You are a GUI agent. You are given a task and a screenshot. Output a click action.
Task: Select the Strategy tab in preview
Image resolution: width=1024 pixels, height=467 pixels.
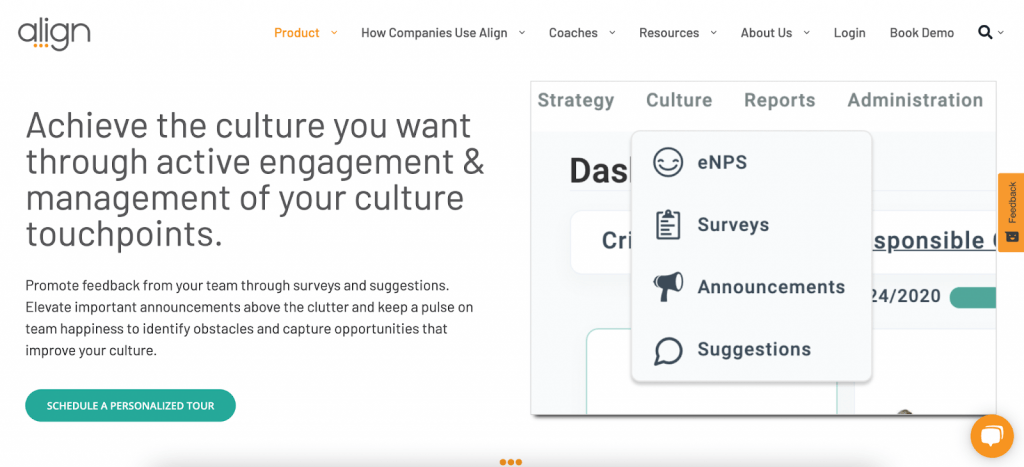pos(575,100)
